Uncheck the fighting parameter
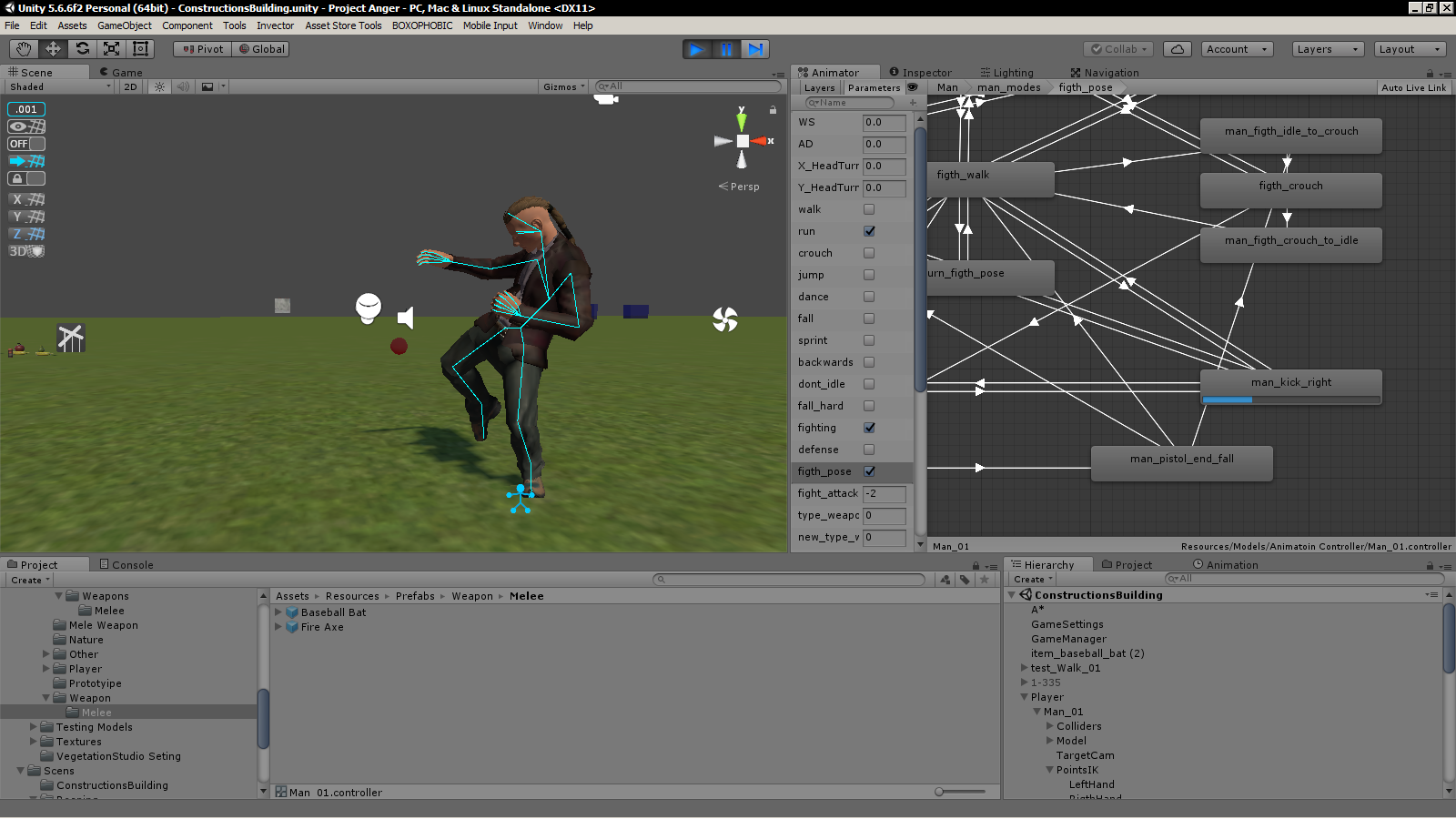Image resolution: width=1456 pixels, height=819 pixels. (869, 428)
